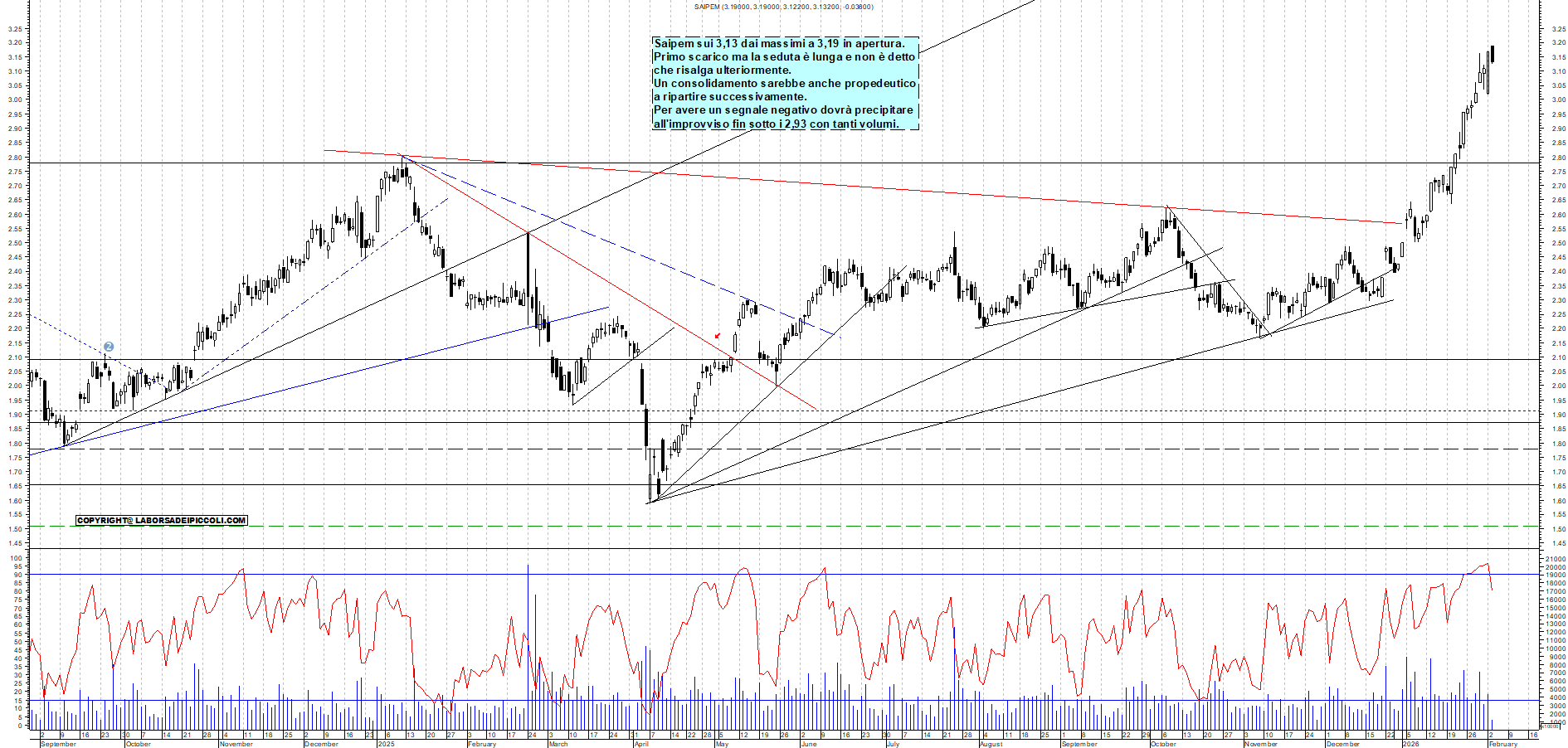The width and height of the screenshot is (1568, 748).
Task: Click the June month label on time axis
Action: click(809, 744)
